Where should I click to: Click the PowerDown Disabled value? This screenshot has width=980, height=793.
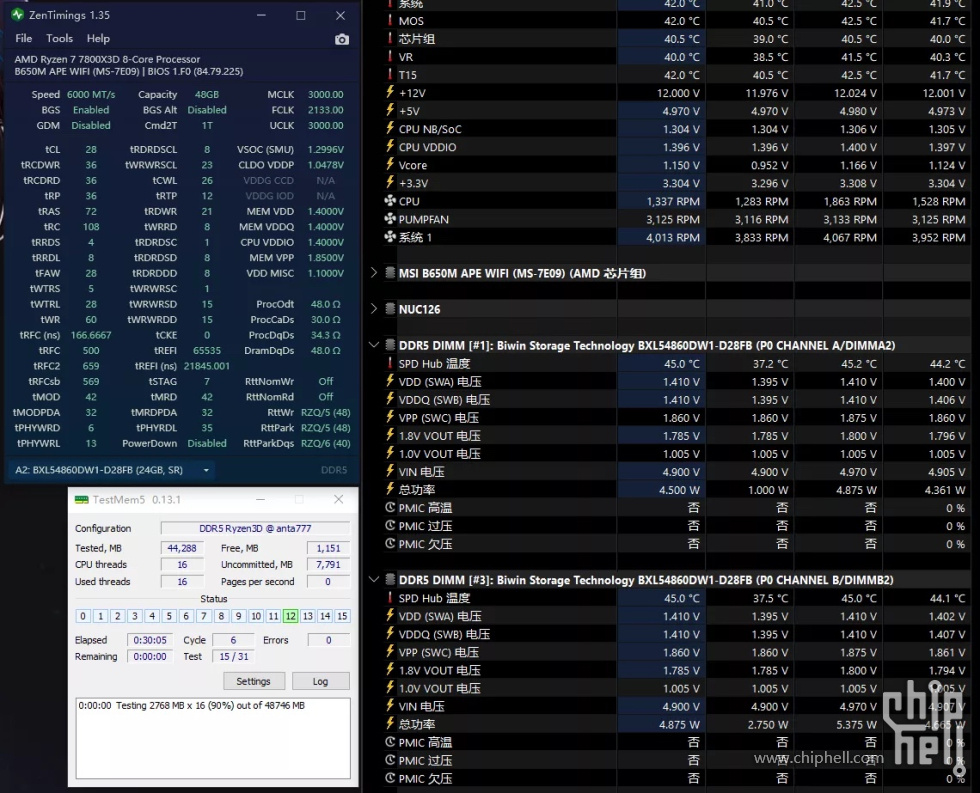point(207,443)
